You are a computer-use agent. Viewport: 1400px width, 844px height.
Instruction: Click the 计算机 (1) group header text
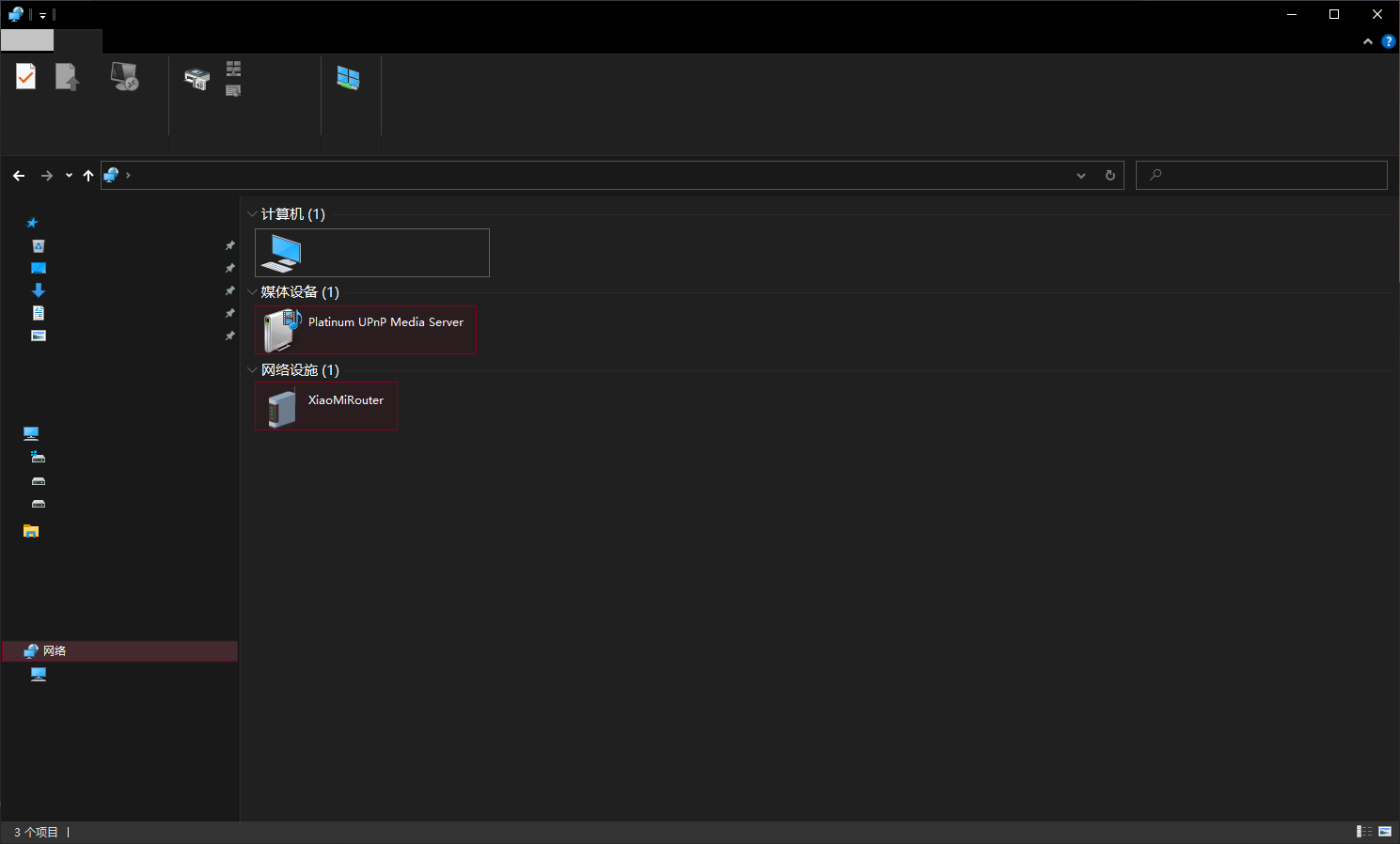coord(293,214)
